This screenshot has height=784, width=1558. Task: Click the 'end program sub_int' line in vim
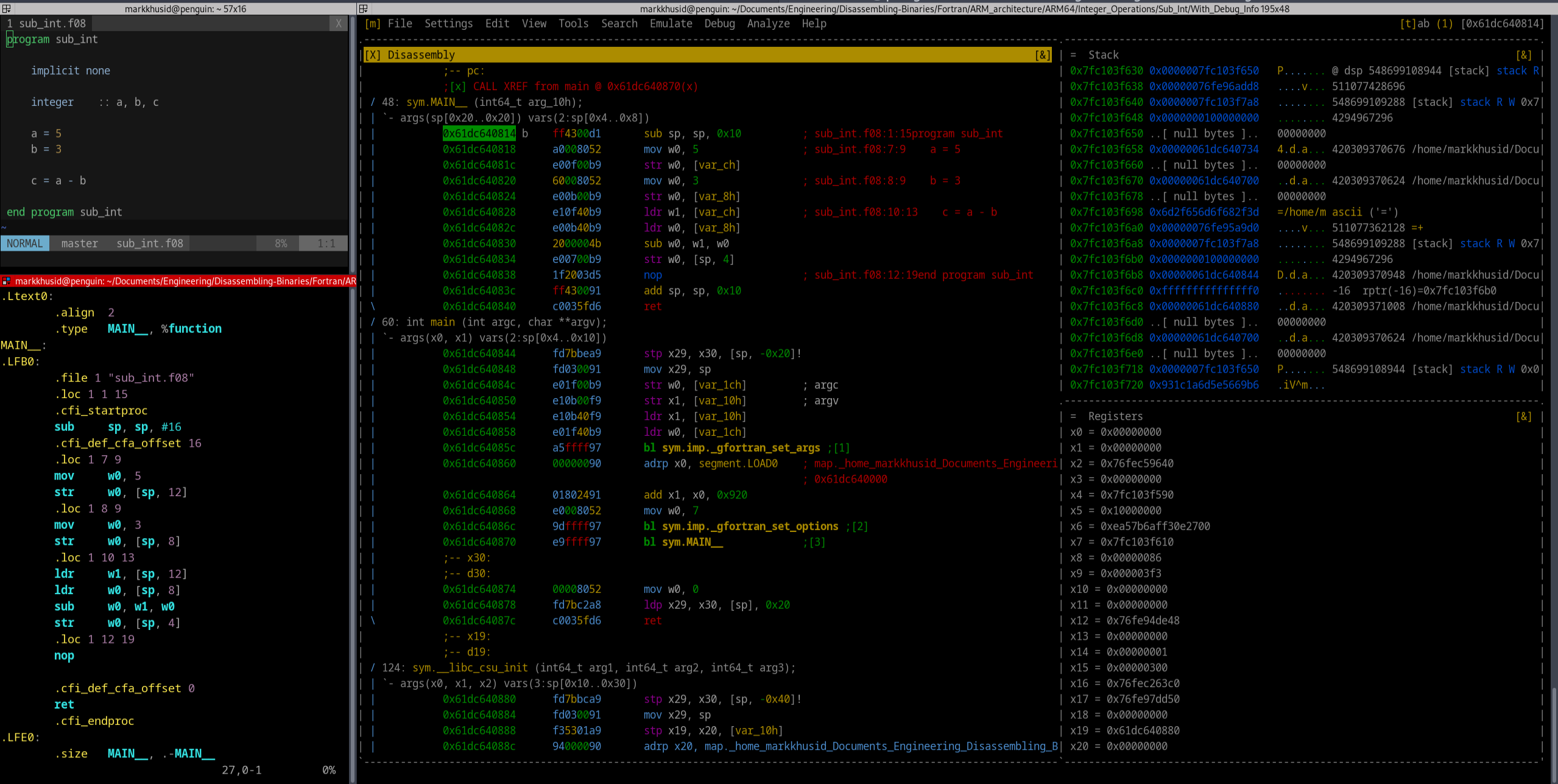(65, 212)
